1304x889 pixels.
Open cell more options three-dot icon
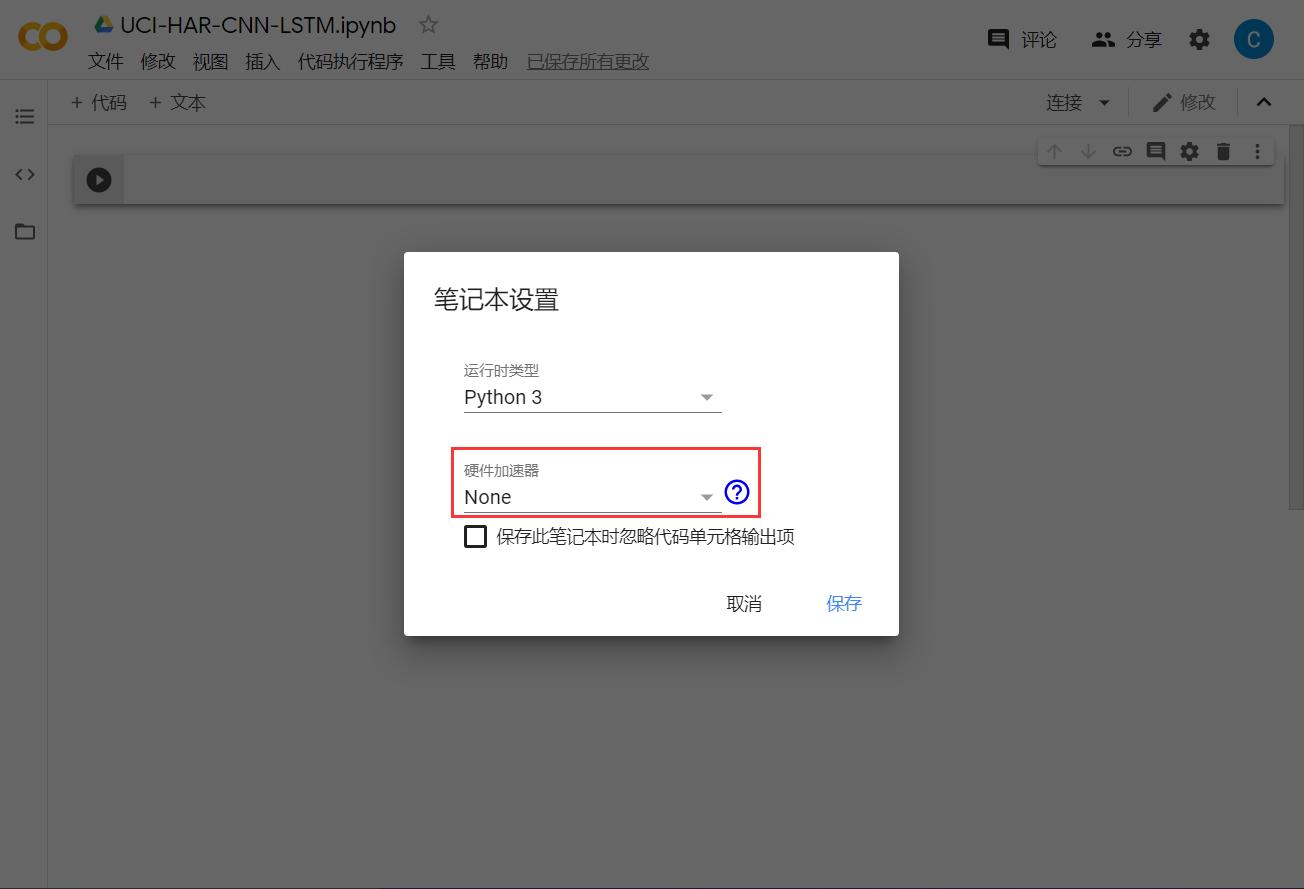pyautogui.click(x=1257, y=152)
